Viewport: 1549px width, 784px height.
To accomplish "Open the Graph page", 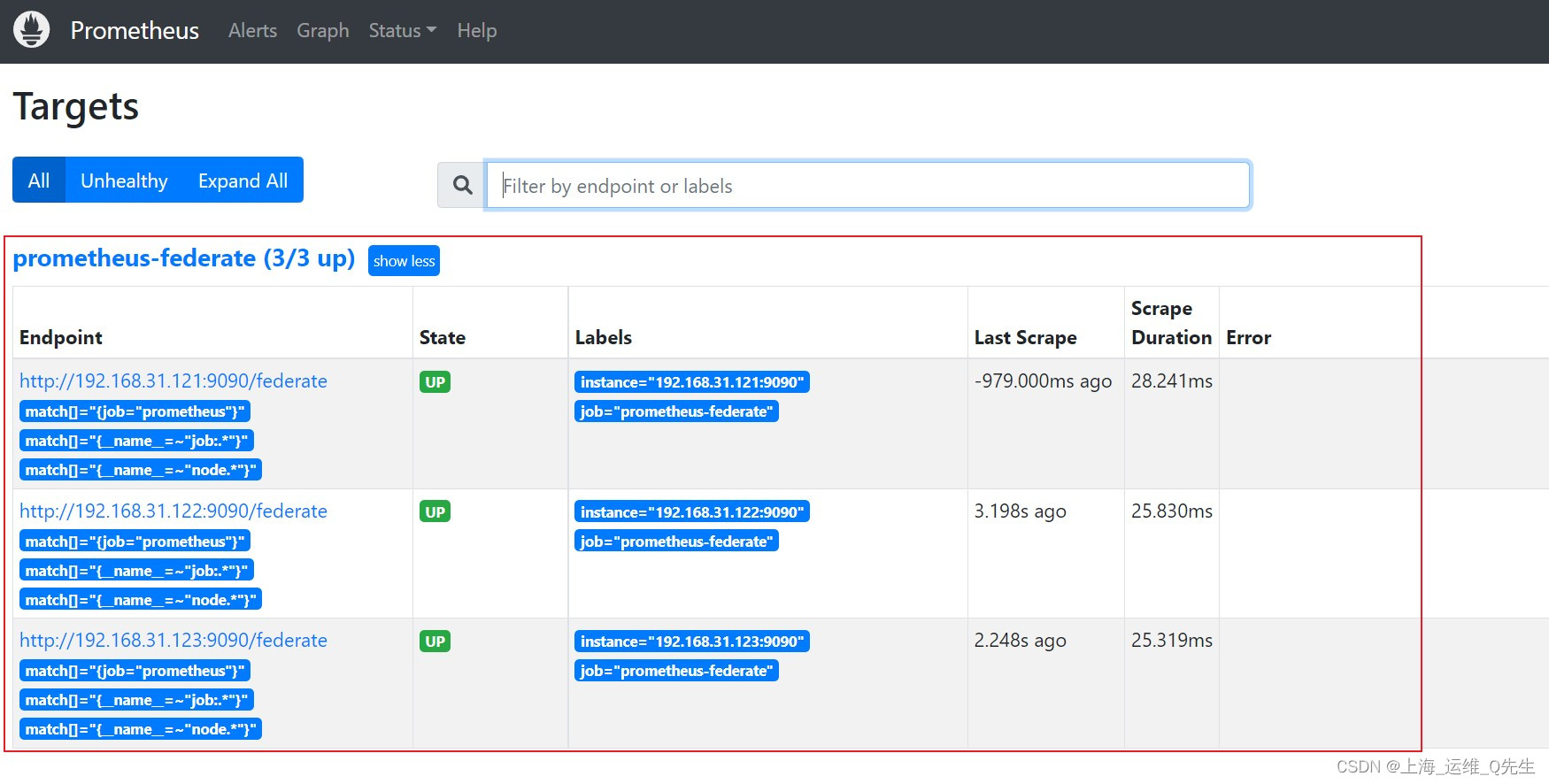I will coord(322,30).
